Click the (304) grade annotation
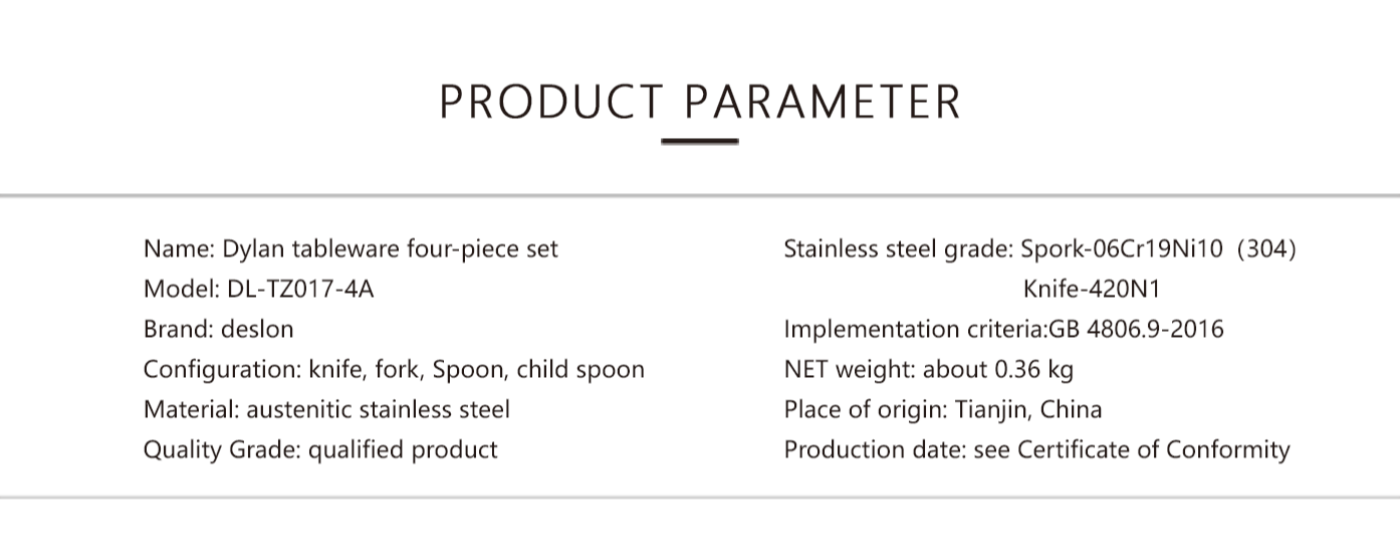This screenshot has height=534, width=1400. [1267, 249]
